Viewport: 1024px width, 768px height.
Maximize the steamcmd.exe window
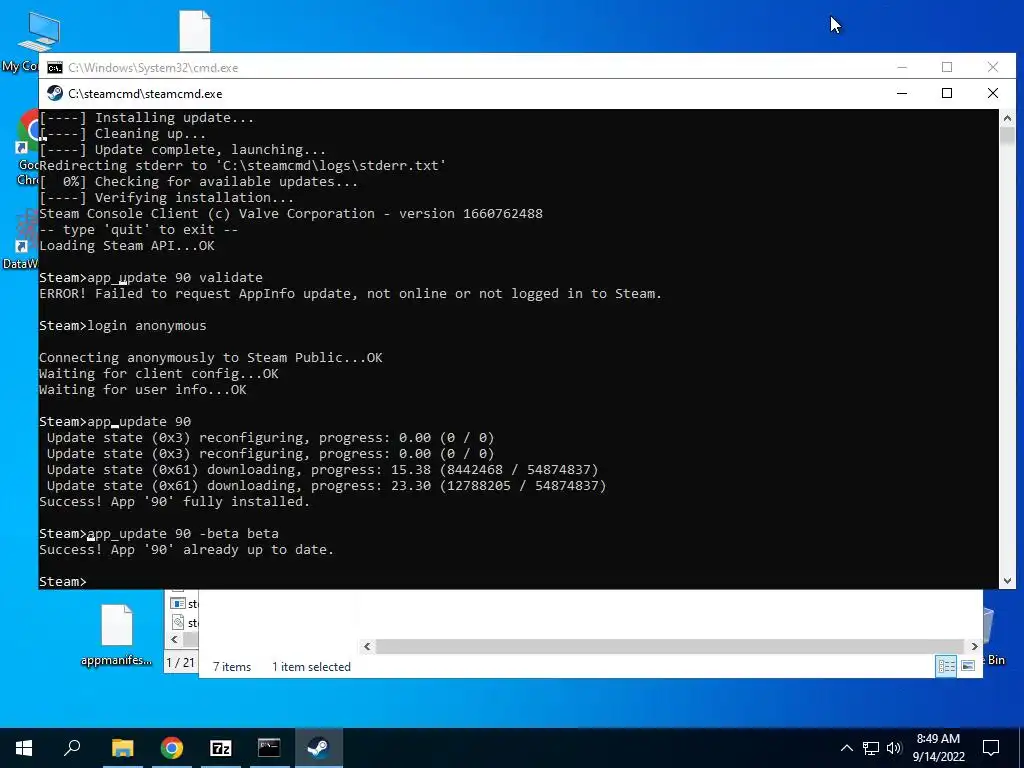(x=947, y=93)
